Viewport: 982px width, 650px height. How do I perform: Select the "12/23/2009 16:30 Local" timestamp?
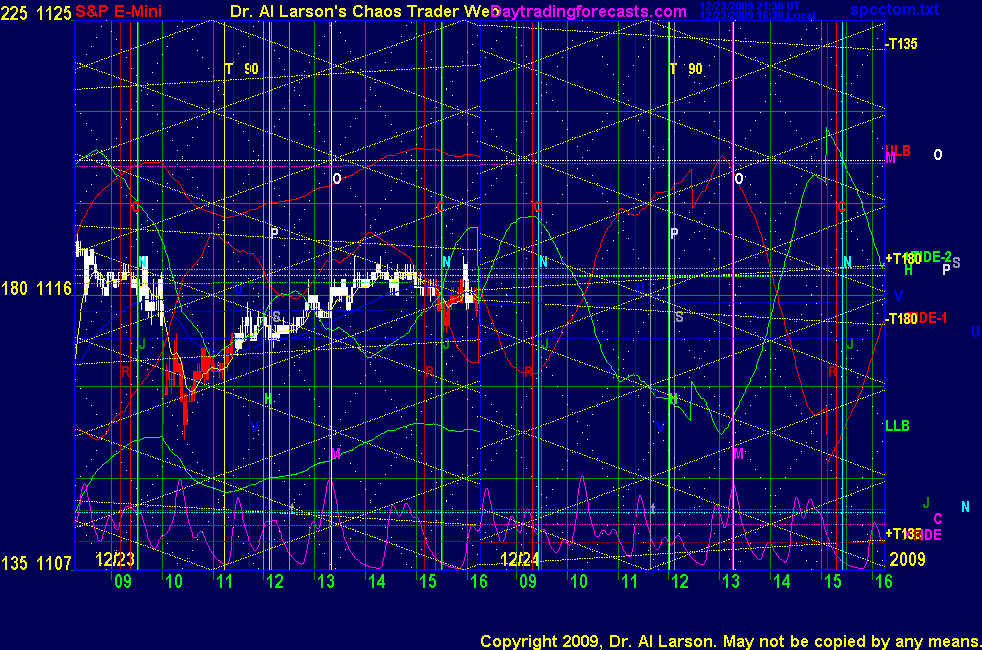coord(757,15)
